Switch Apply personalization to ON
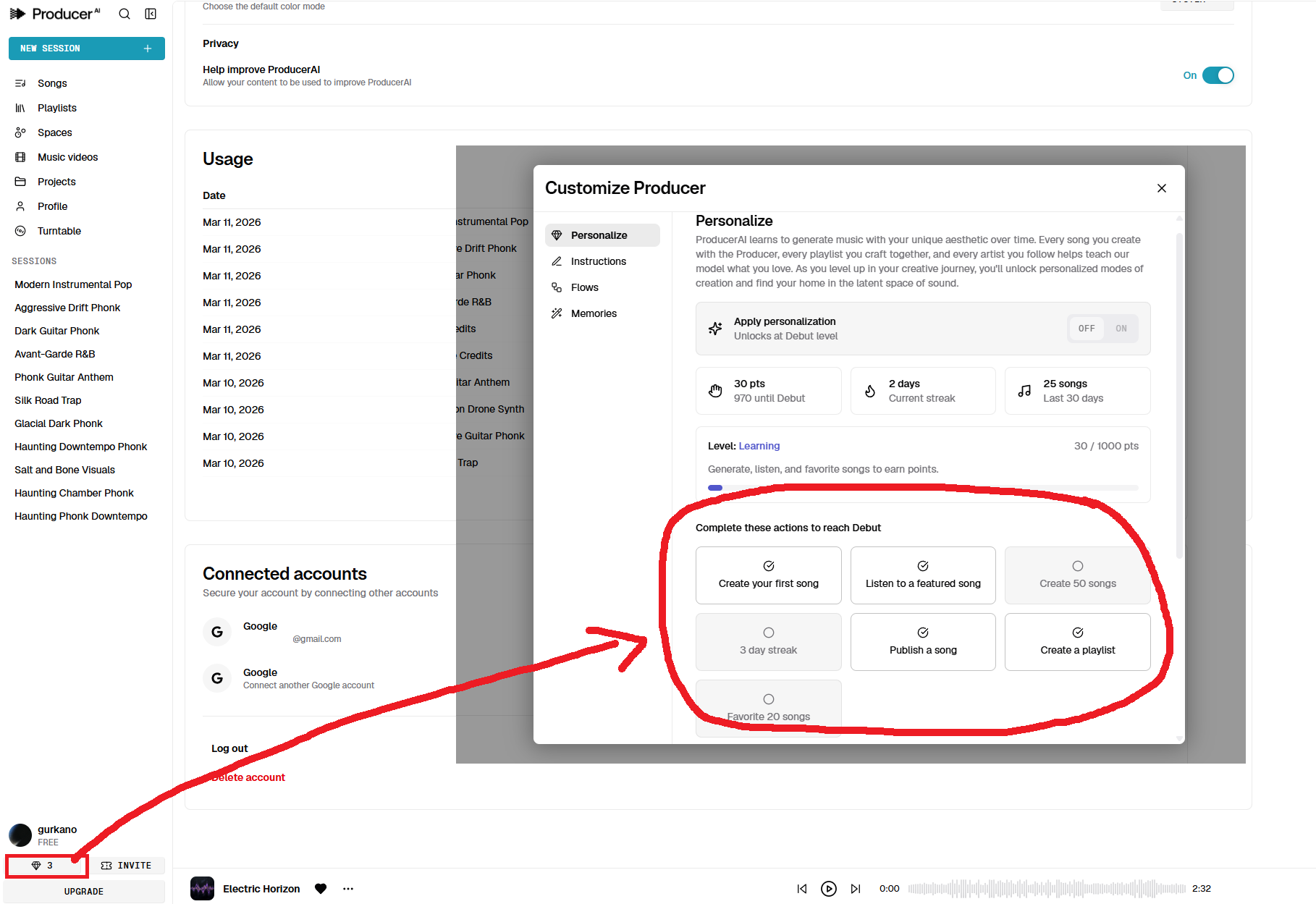This screenshot has height=904, width=1316. [1121, 329]
